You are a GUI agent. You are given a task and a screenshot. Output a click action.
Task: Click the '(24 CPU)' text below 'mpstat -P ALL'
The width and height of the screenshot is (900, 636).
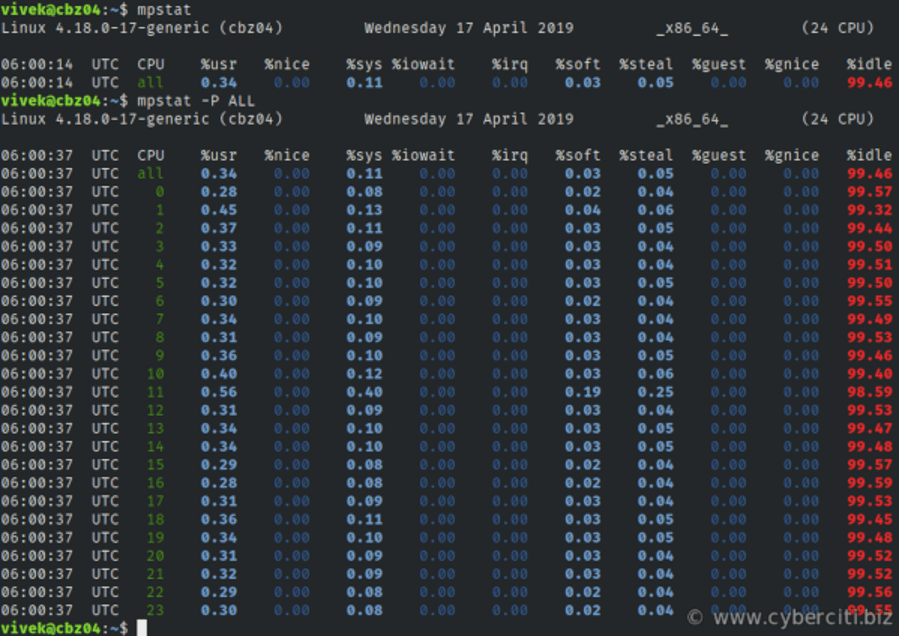(x=837, y=119)
